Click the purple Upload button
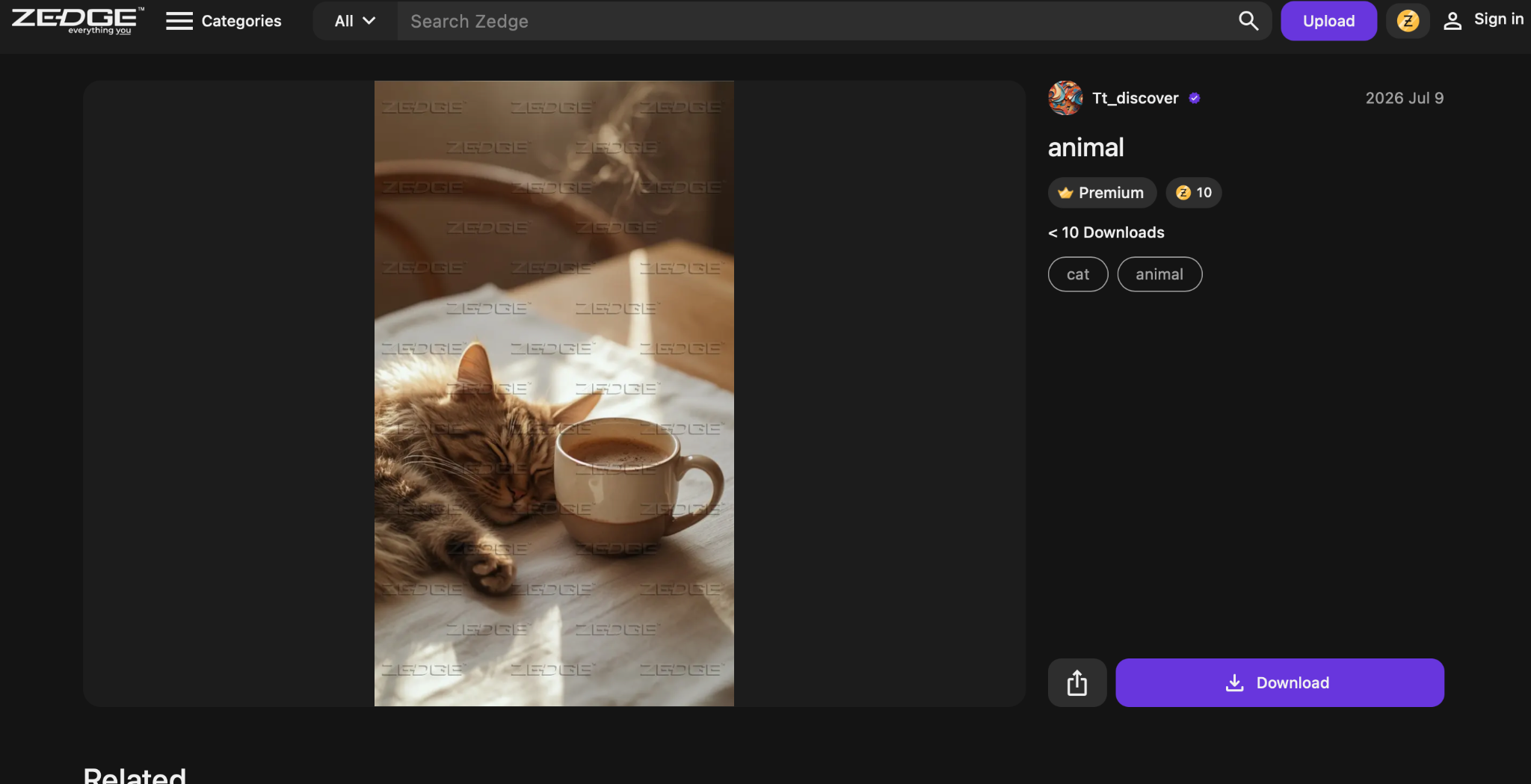This screenshot has height=784, width=1531. (1328, 21)
